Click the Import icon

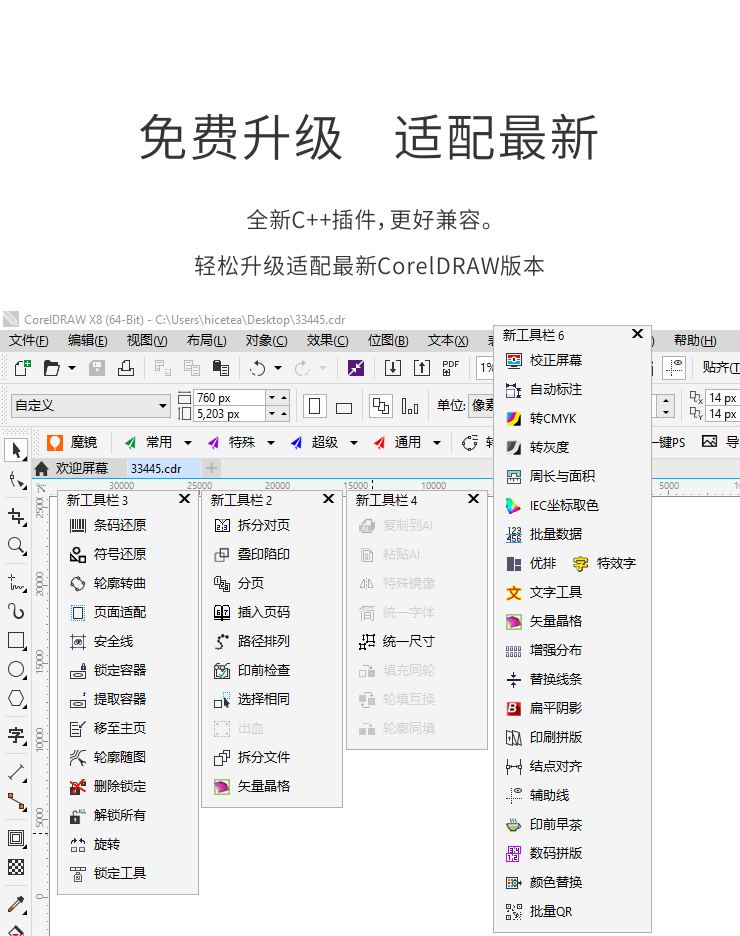click(x=393, y=368)
